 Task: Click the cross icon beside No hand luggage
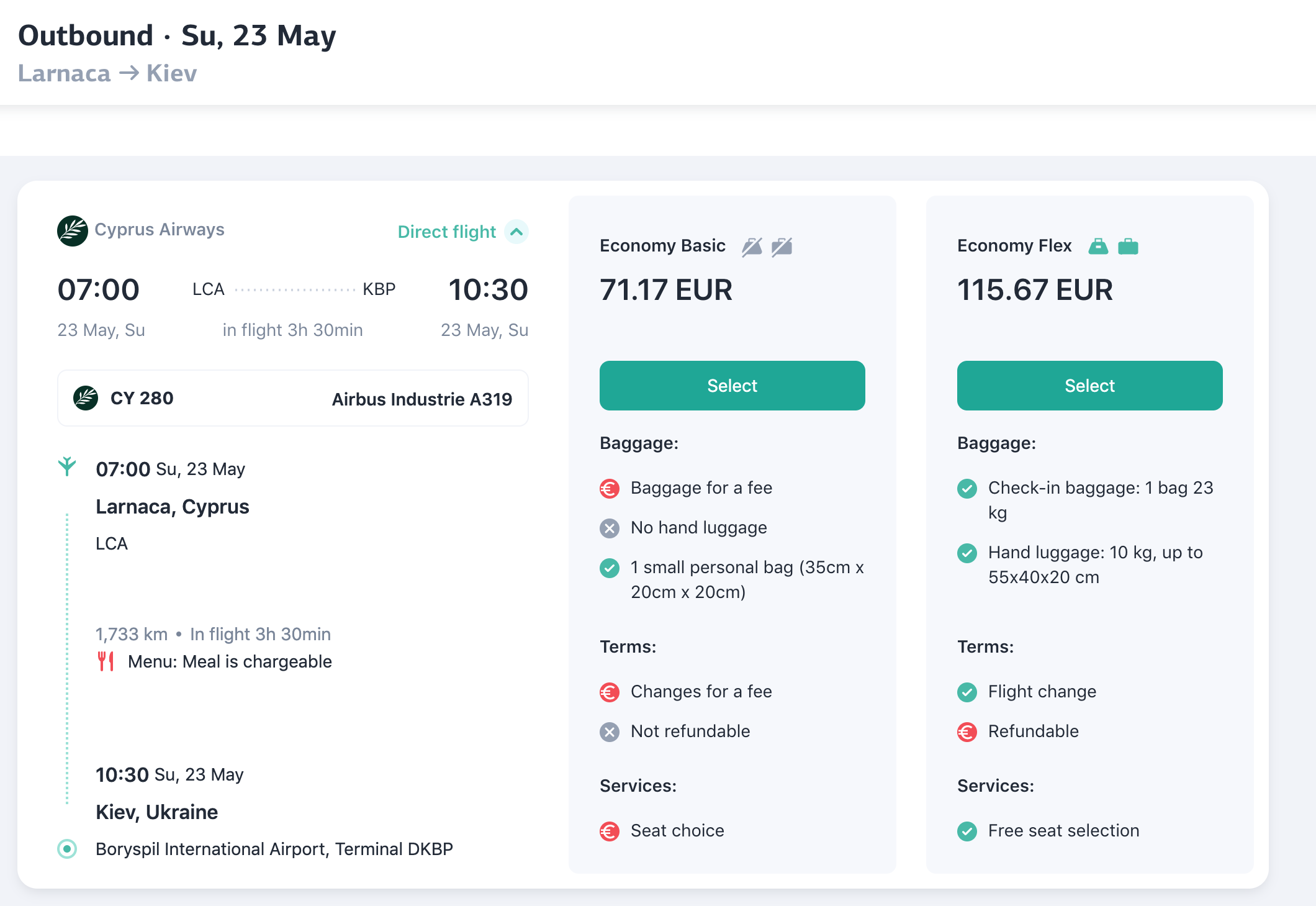[610, 528]
